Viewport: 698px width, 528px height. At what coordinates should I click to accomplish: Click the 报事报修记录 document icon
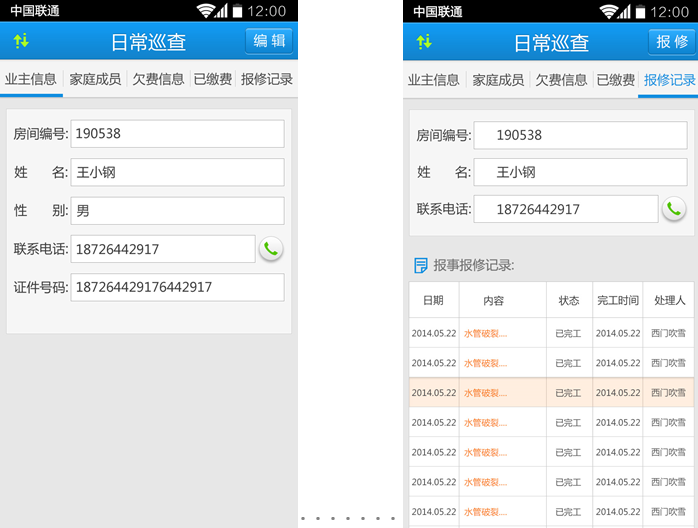[420, 265]
